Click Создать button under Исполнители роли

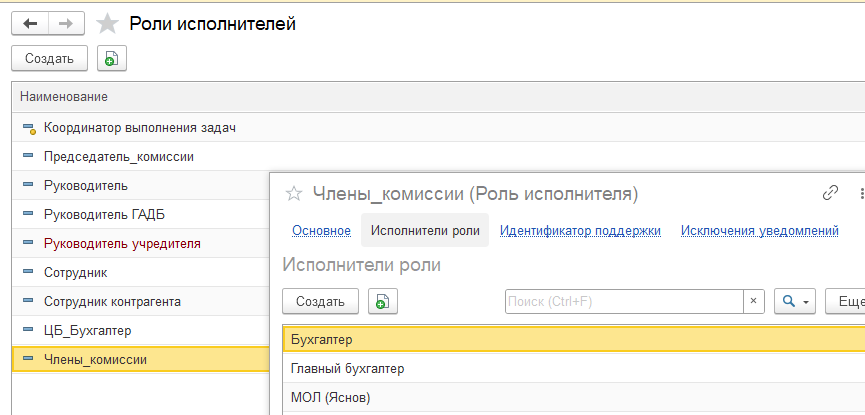pos(321,301)
